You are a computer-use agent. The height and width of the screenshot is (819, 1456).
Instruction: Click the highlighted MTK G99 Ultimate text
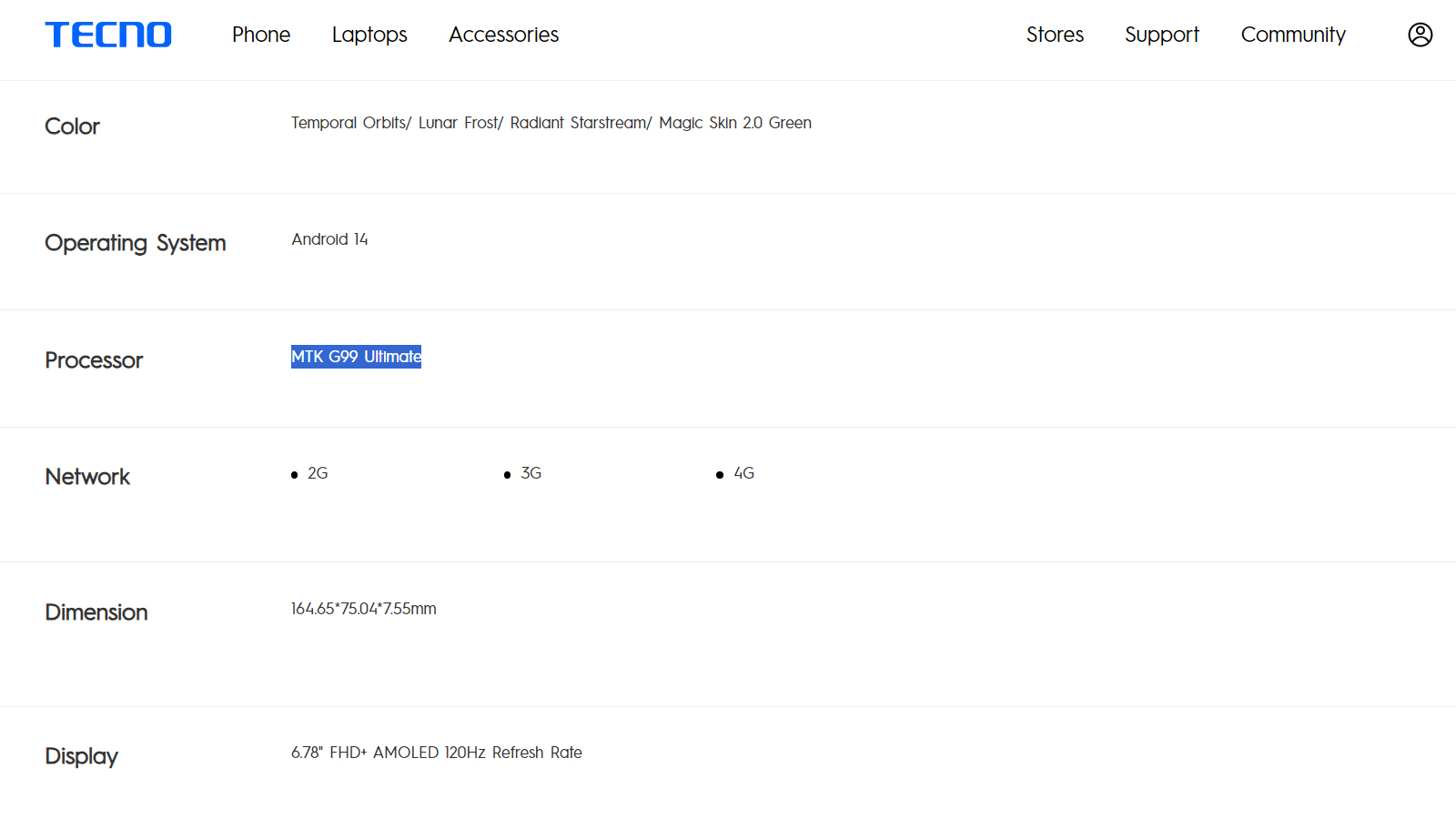click(356, 357)
